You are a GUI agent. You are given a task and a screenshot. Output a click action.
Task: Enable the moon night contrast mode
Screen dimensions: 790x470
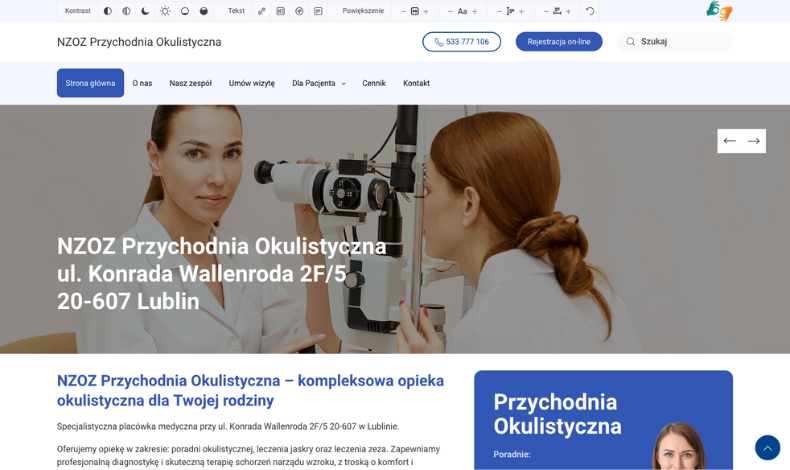click(145, 11)
